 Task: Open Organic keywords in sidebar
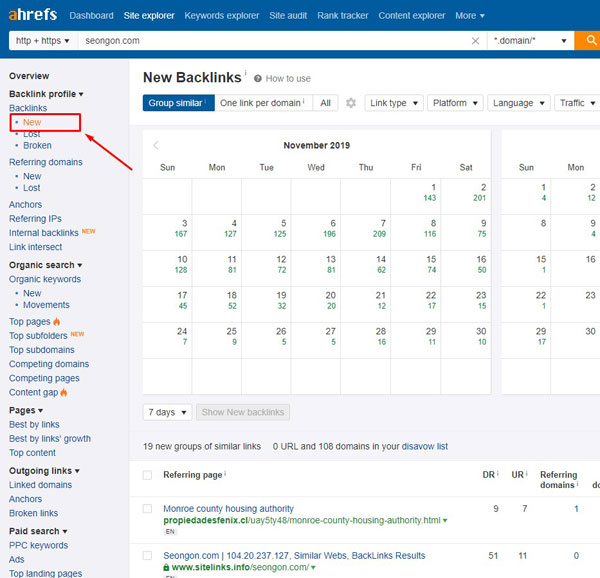(45, 279)
